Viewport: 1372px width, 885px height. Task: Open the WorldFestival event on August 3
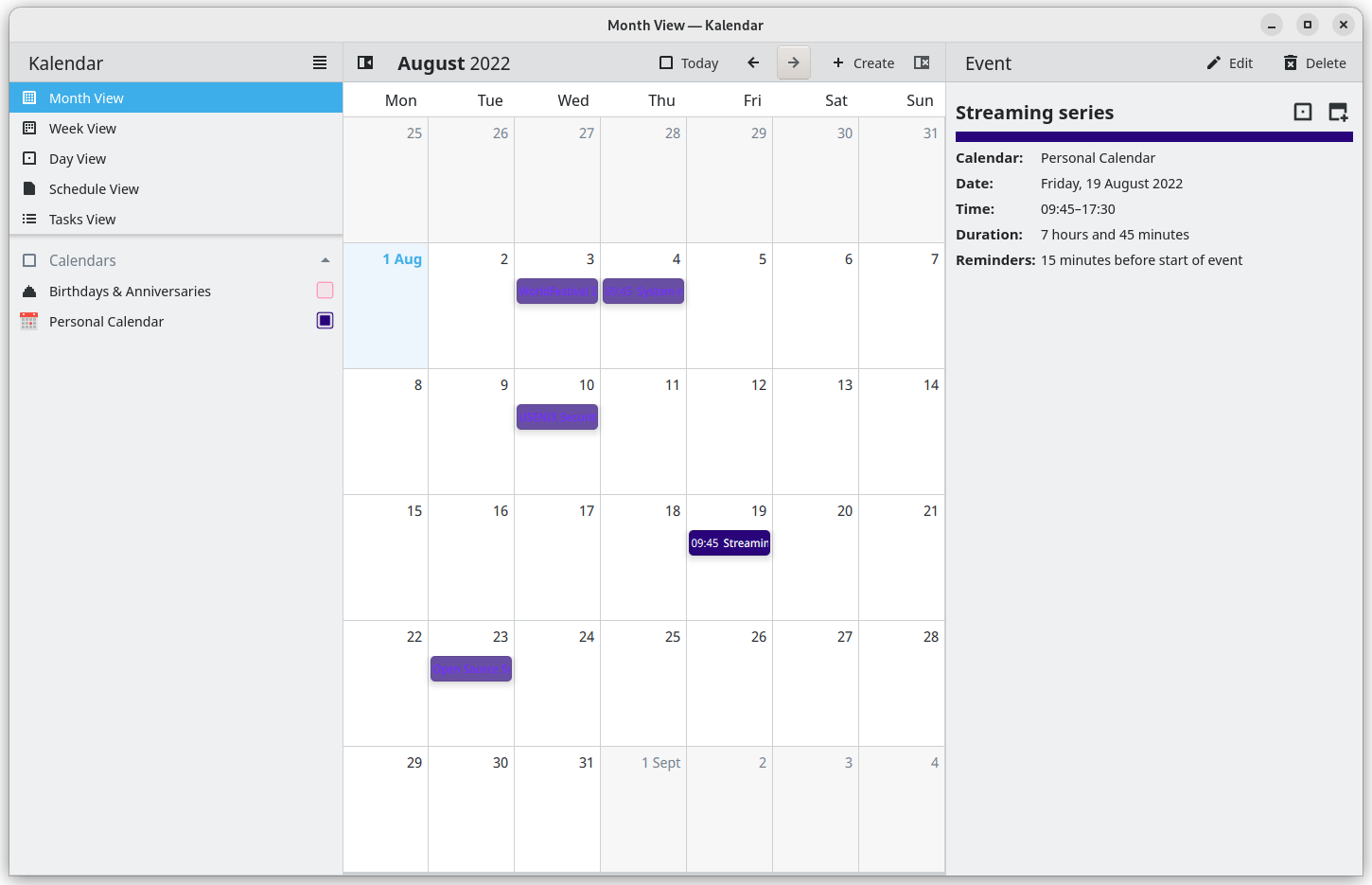pos(557,291)
